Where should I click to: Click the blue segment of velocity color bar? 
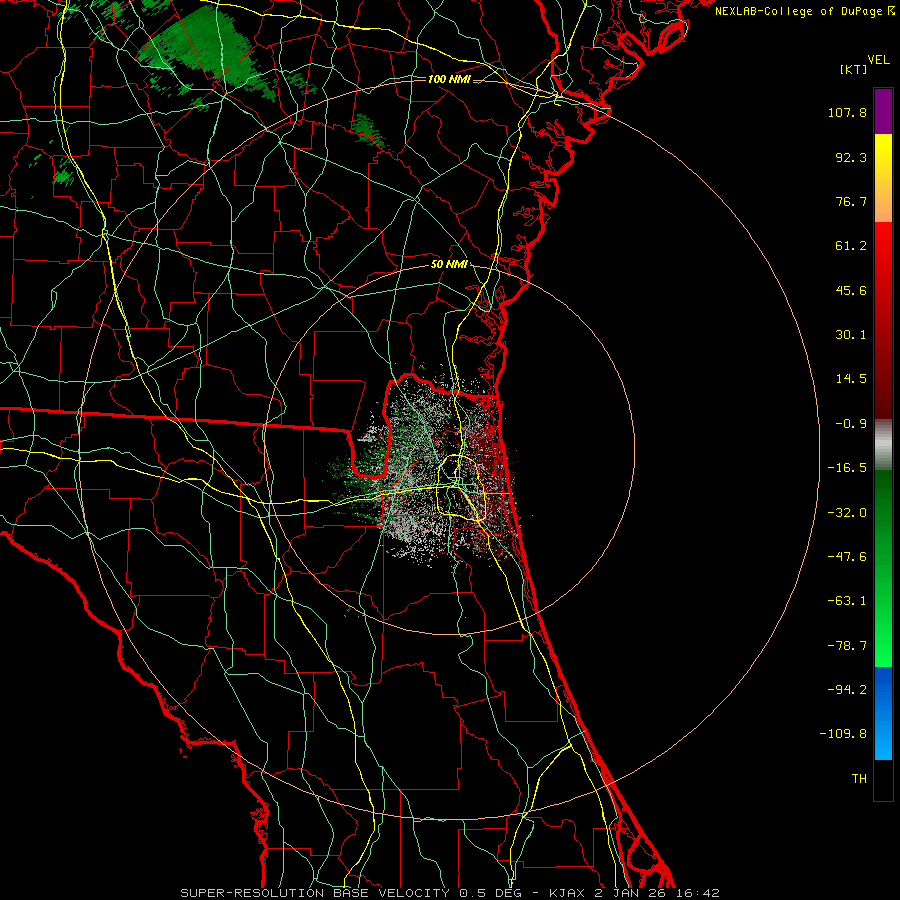883,713
